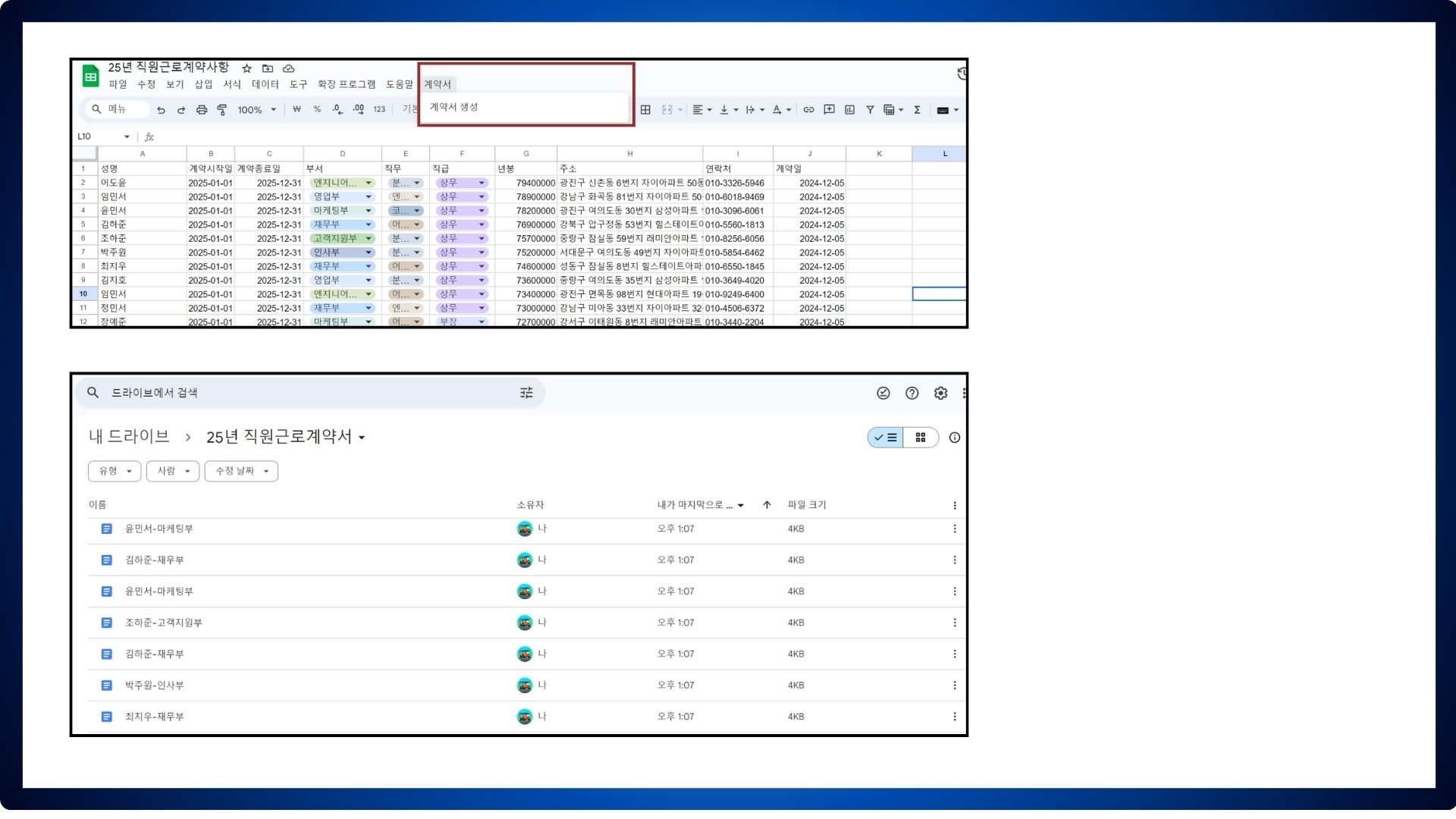Go to 내 드라이브 breadcrumb
The image size is (1456, 819).
coord(129,437)
